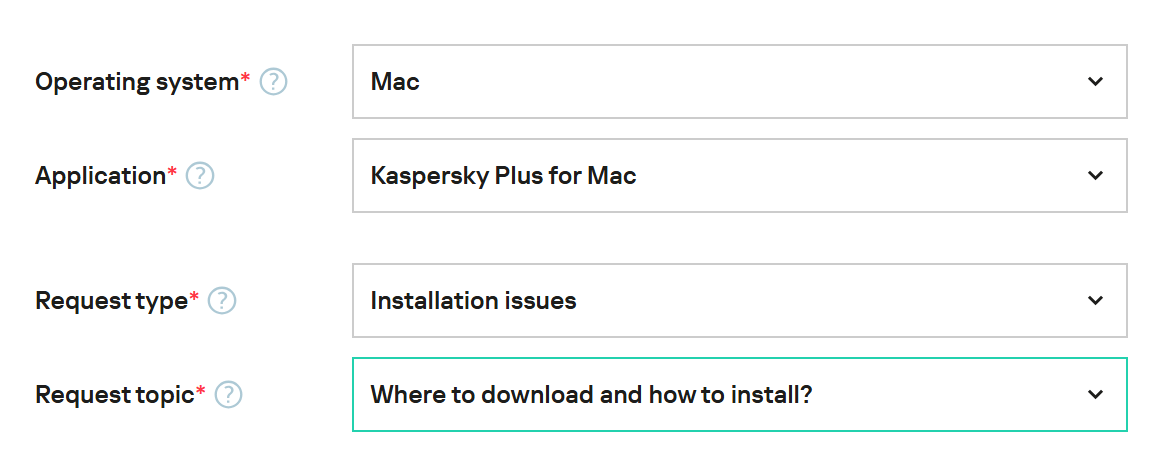1161x473 pixels.
Task: Click the selected value "Mac"
Action: point(395,81)
